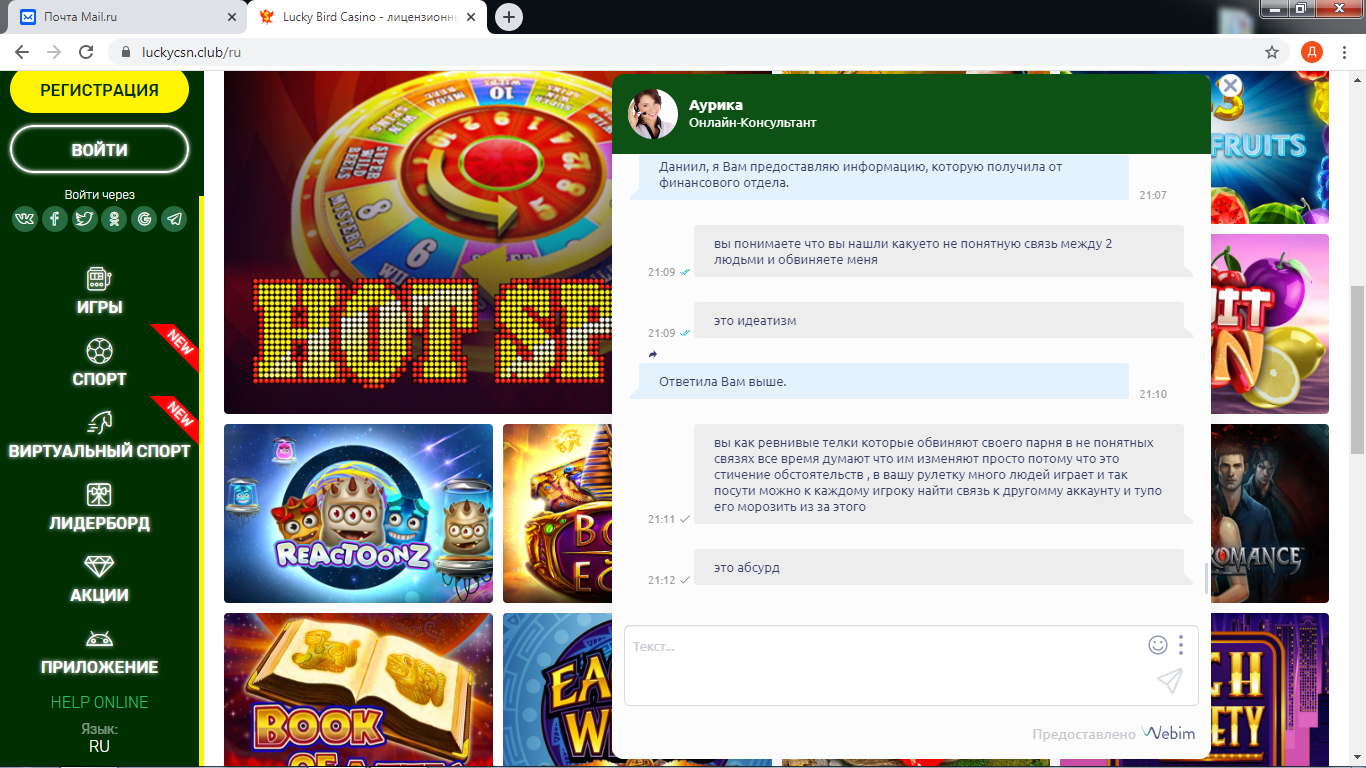Switch to Почта Mail.ru tab
The image size is (1366, 768).
[125, 17]
